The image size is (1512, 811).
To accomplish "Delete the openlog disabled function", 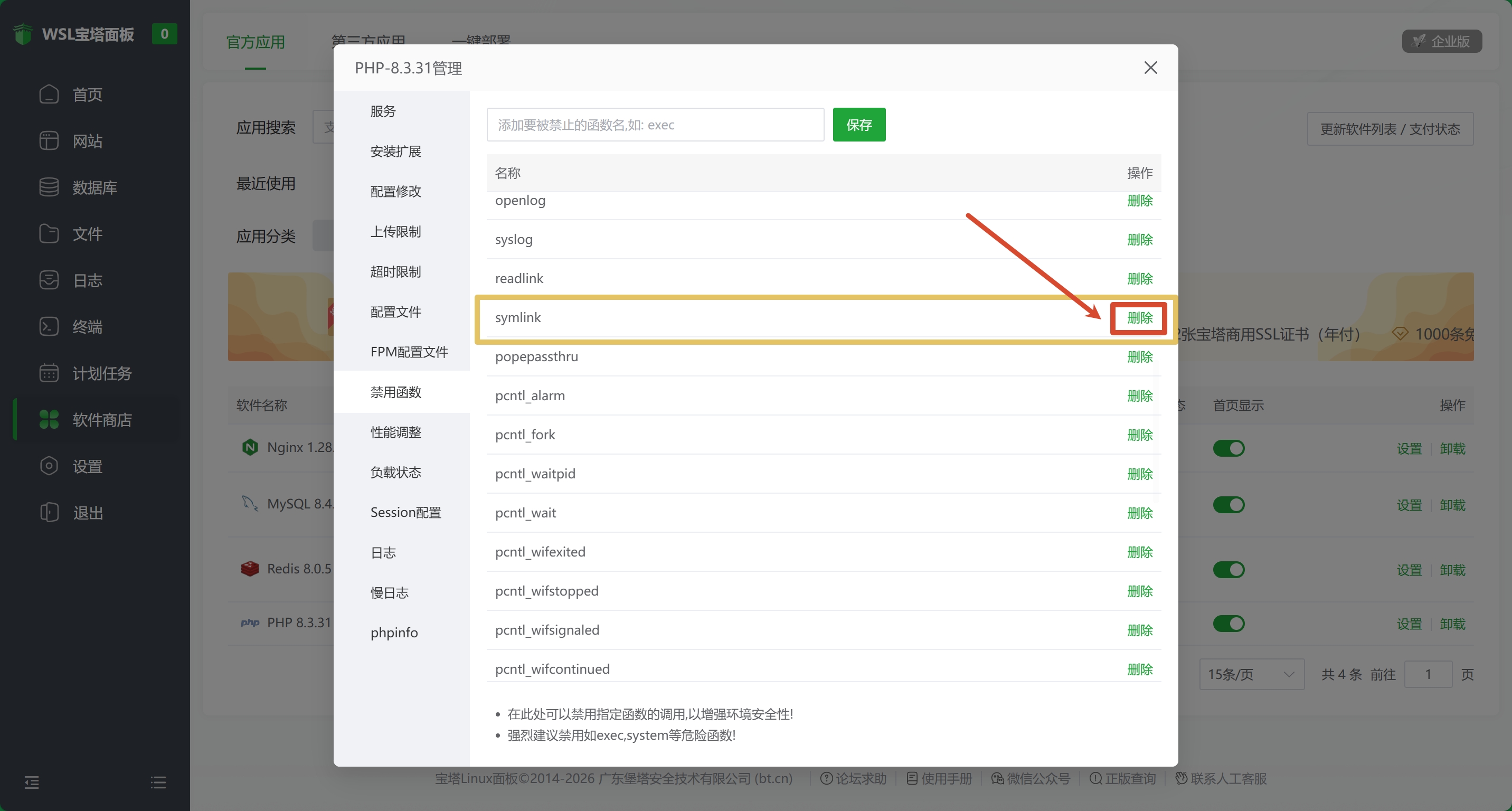I will (1140, 201).
